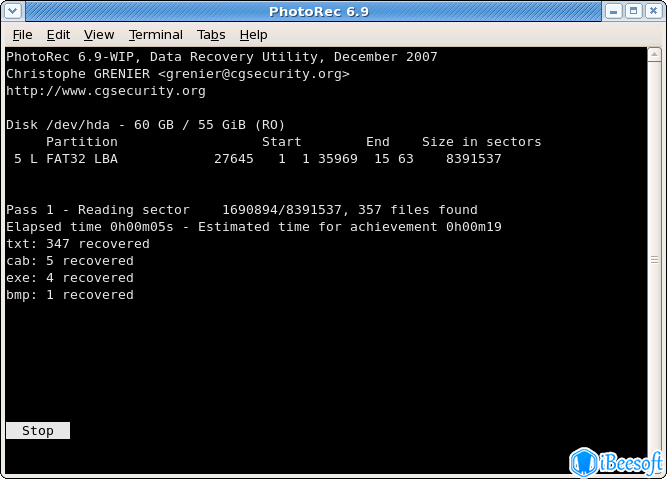This screenshot has height=479, width=667.
Task: Click the 'Christophe GRENIER' author name
Action: tap(78, 74)
